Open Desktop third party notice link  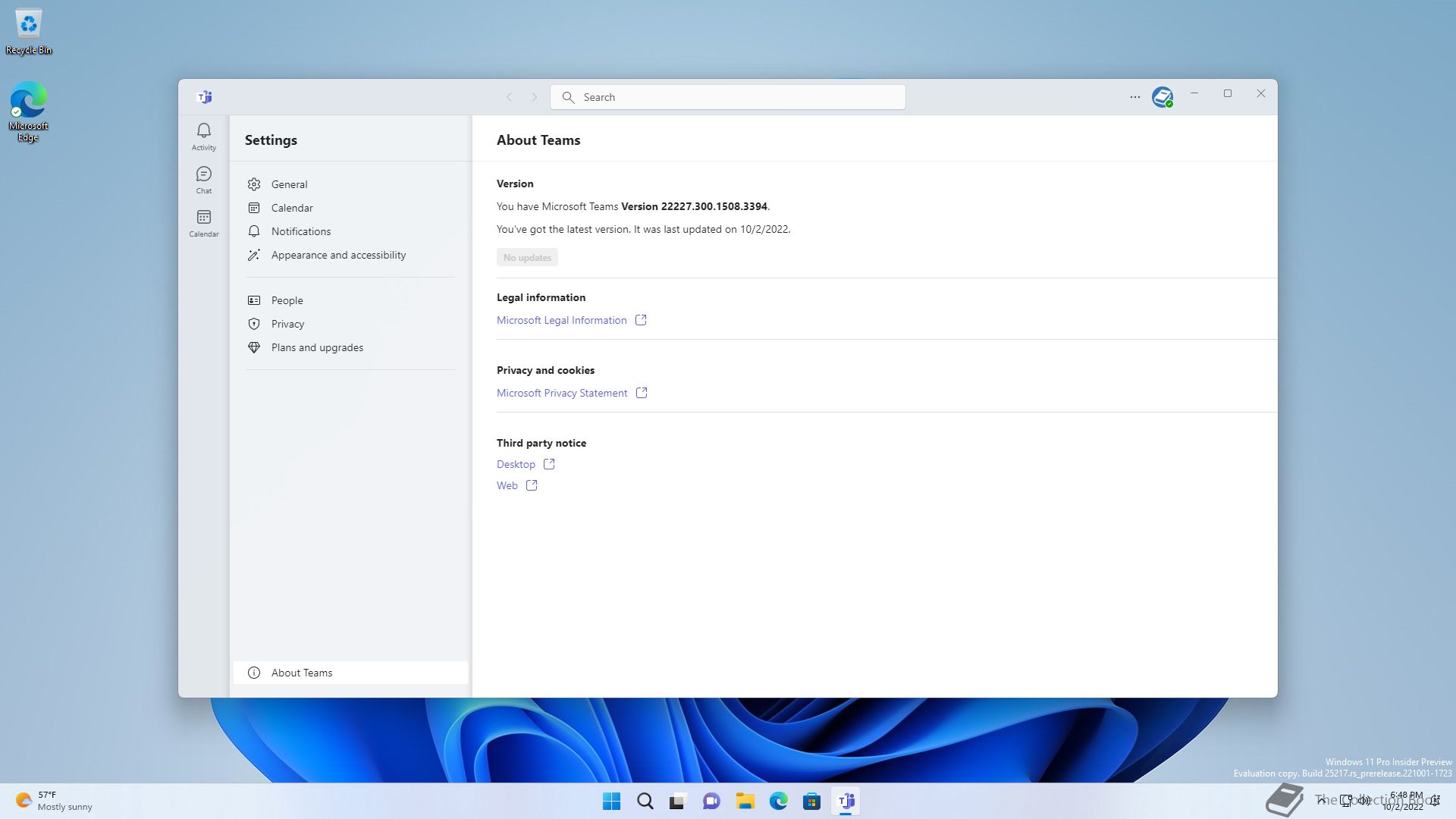pos(516,464)
